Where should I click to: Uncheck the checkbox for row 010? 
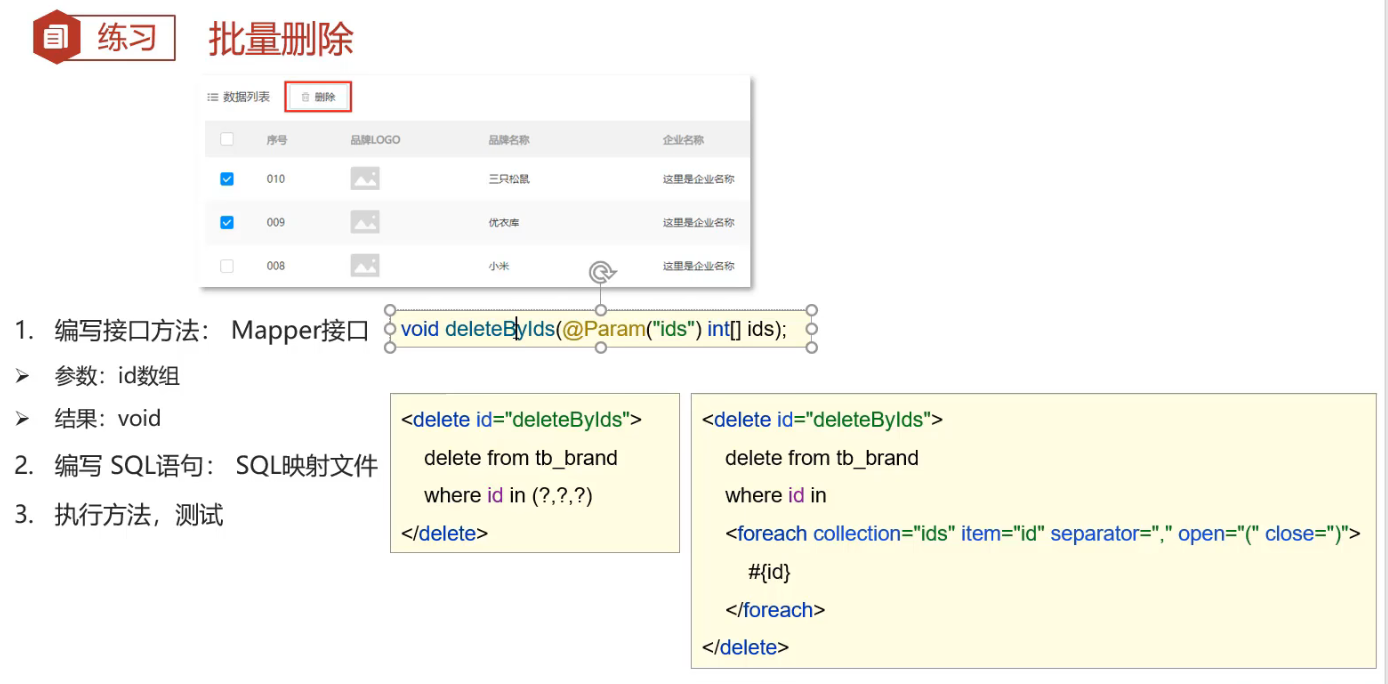click(x=227, y=179)
